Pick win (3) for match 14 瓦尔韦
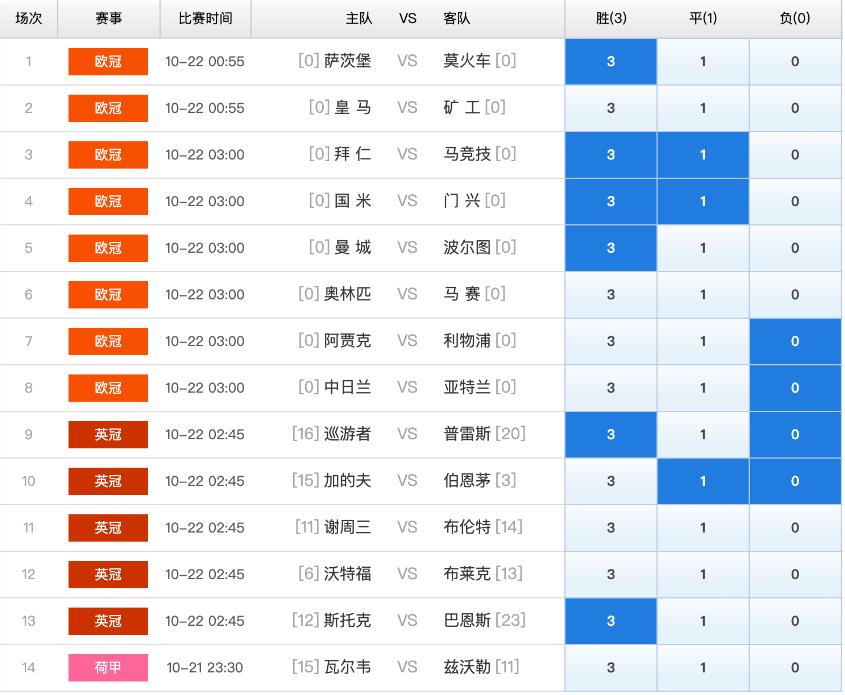Viewport: 845px width, 695px height. [611, 668]
